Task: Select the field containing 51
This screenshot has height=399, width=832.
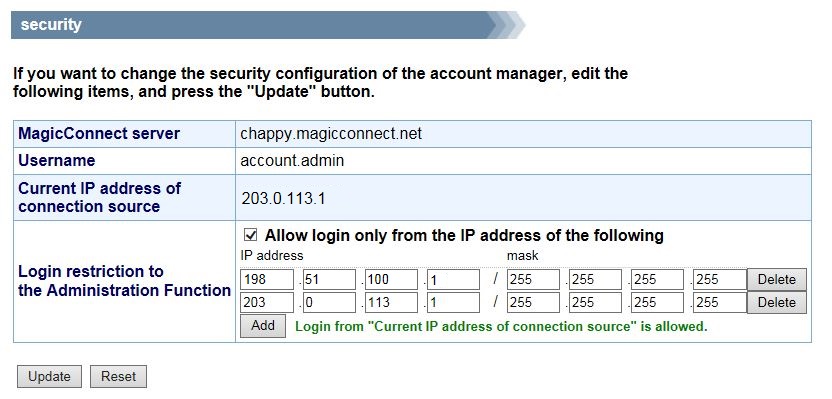Action: click(x=329, y=280)
